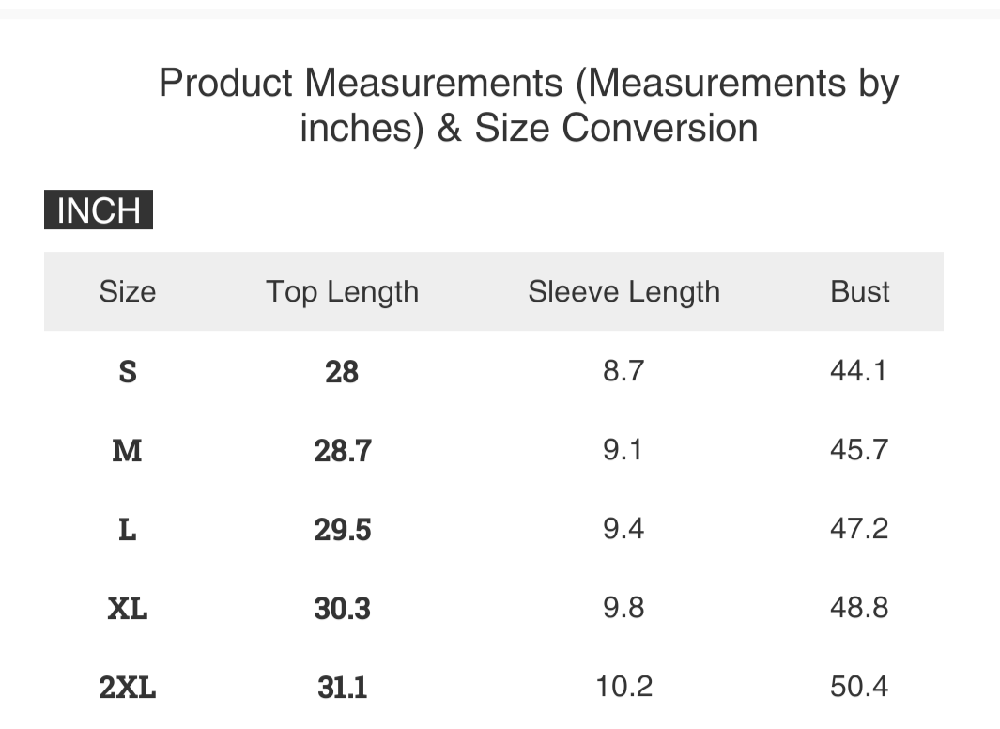Click the 29.5 top length value
Screen dimensions: 1000x729
coord(342,530)
